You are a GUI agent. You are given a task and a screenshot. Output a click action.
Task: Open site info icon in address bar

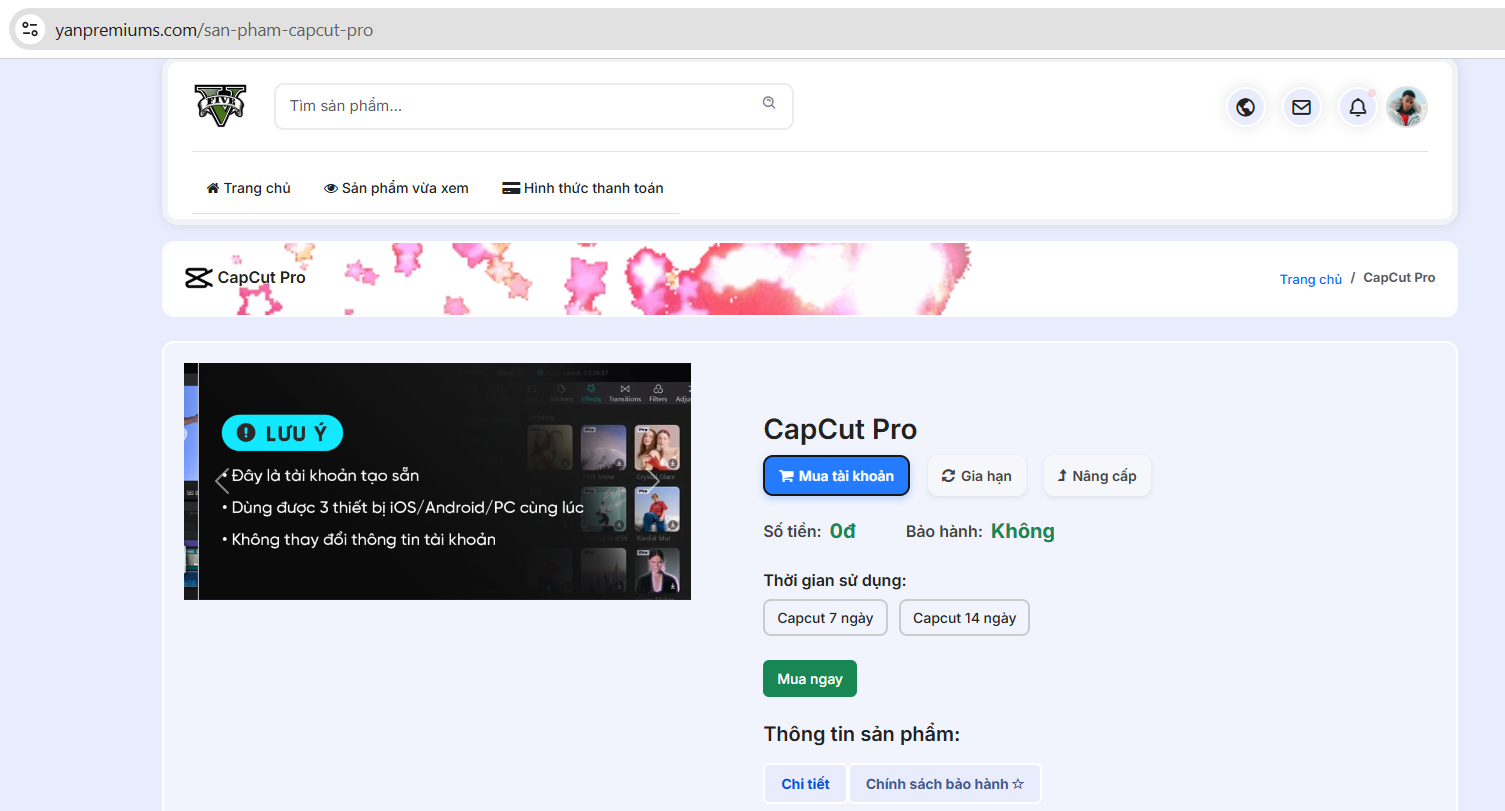point(30,29)
